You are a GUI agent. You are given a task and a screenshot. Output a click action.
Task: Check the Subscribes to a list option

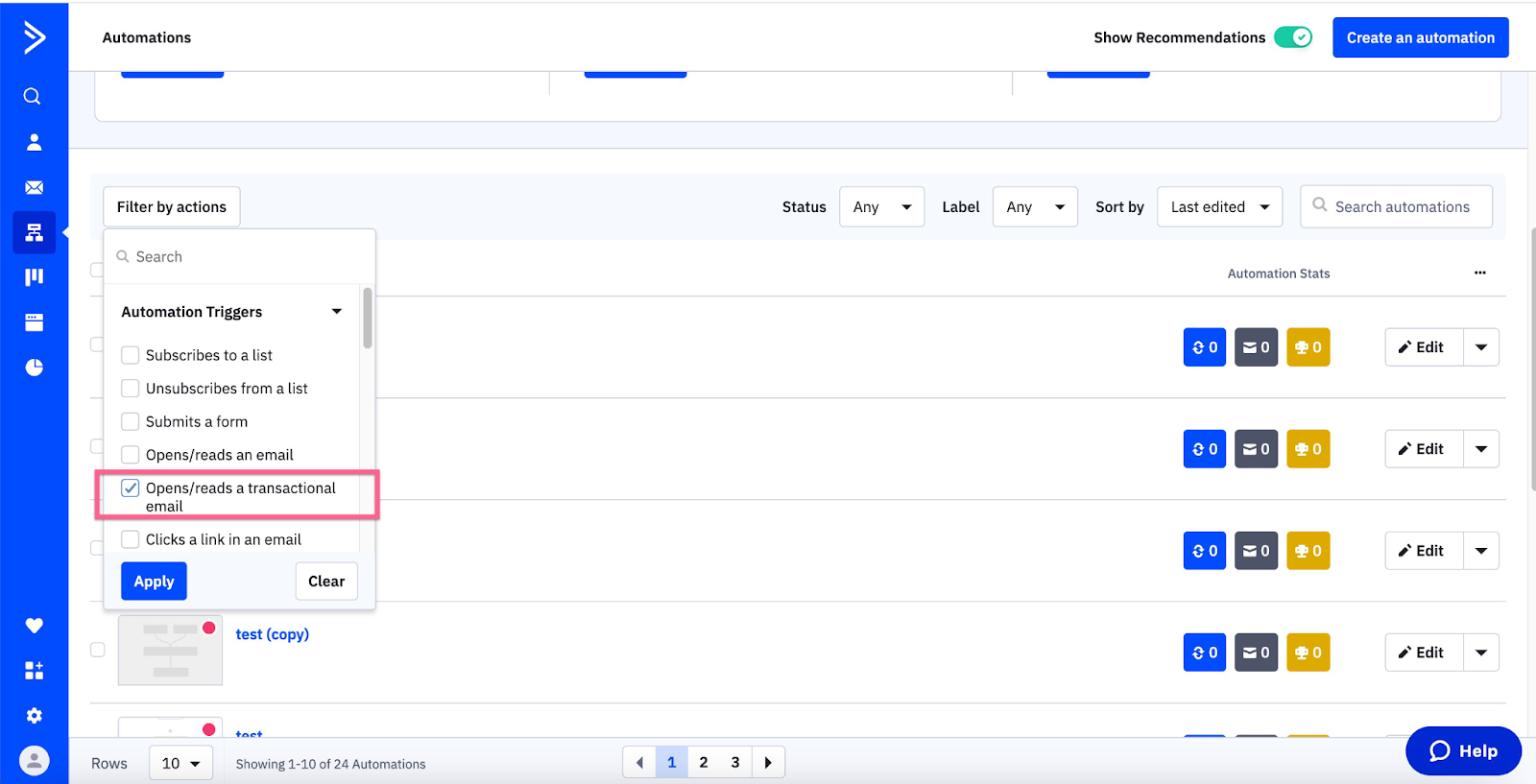point(131,355)
